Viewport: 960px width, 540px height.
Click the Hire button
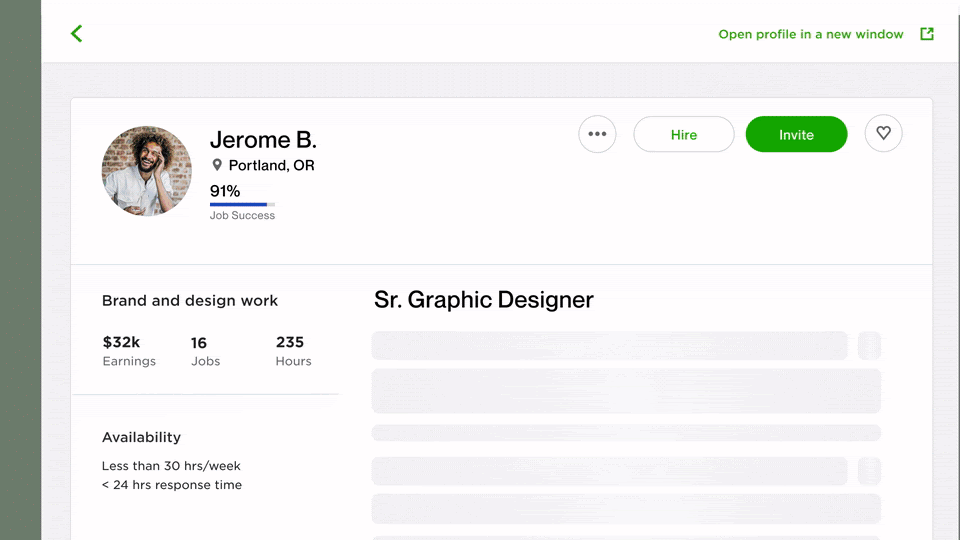tap(684, 134)
